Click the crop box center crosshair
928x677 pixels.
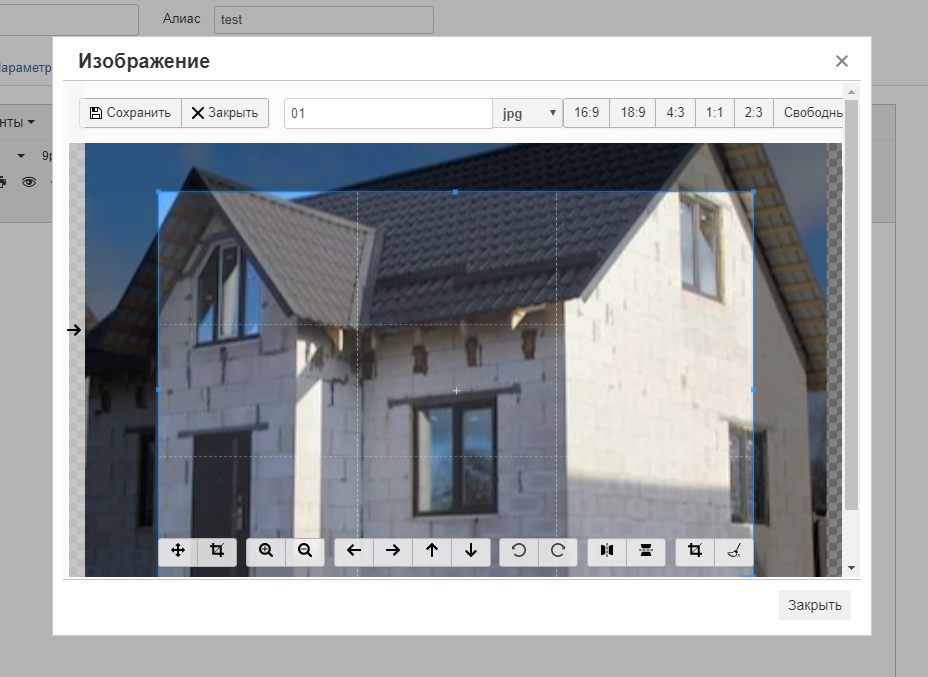click(456, 391)
